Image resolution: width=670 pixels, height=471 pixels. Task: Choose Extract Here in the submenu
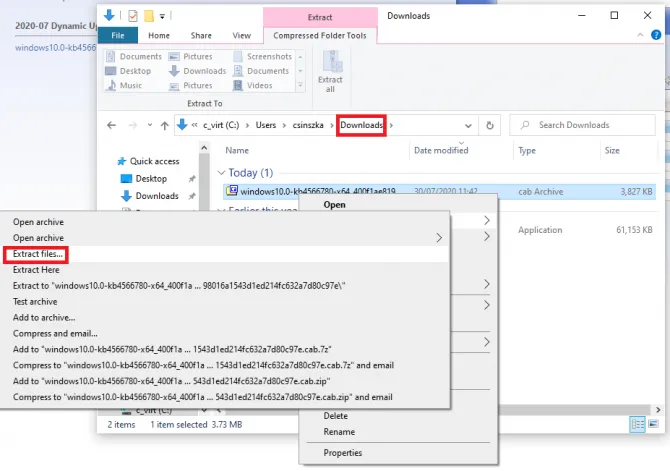point(35,270)
